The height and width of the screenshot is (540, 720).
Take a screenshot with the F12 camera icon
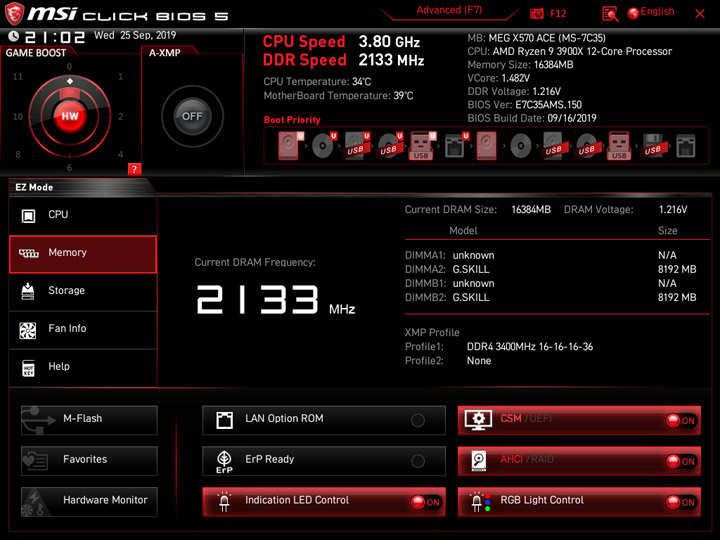pos(536,14)
